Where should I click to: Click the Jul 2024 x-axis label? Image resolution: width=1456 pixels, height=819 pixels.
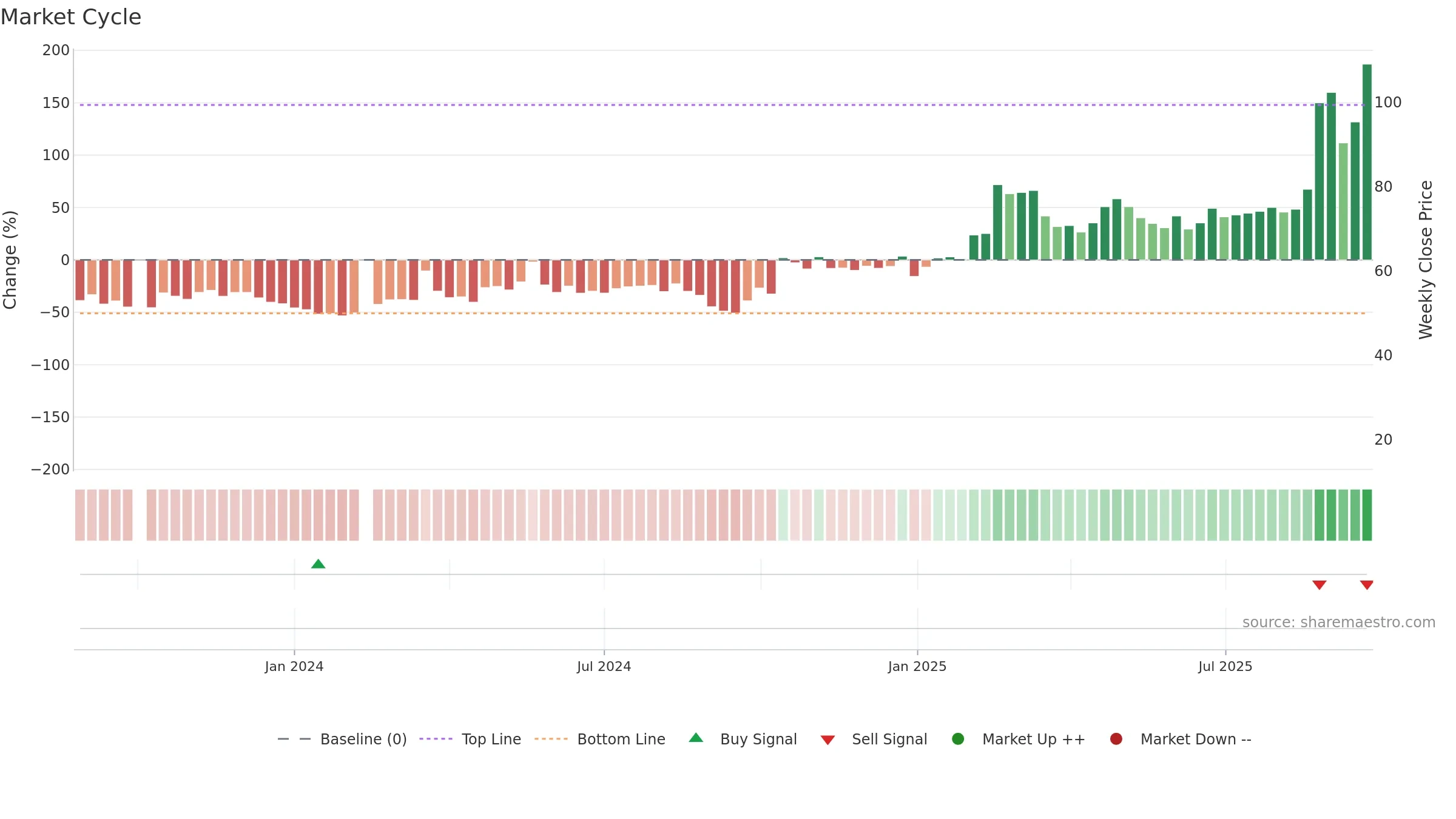(604, 667)
